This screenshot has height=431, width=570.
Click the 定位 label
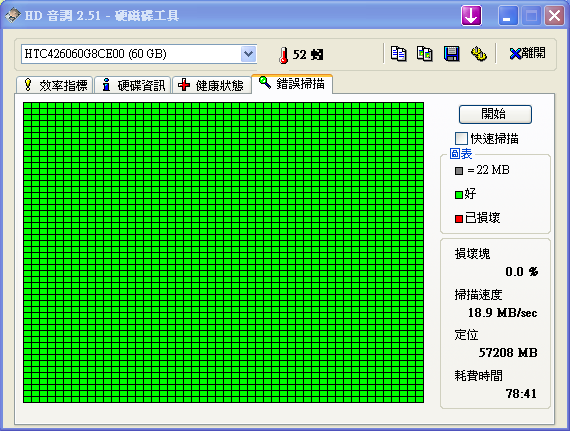(x=466, y=335)
